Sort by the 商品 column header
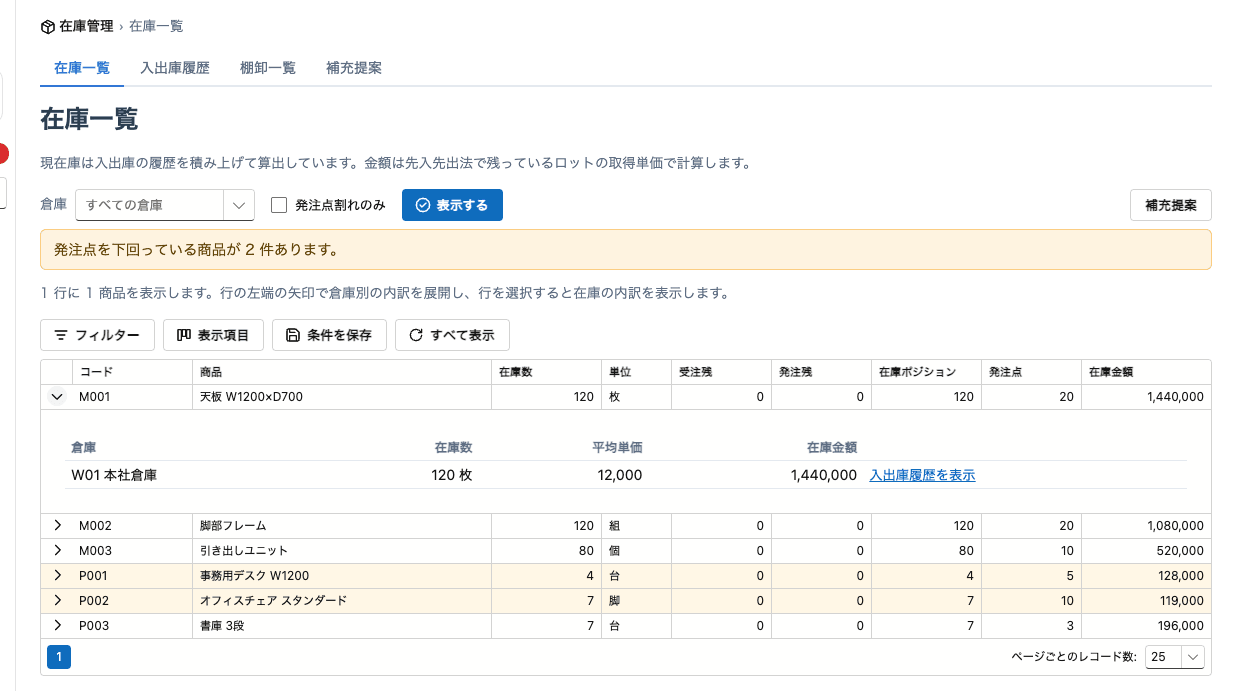 click(x=342, y=372)
